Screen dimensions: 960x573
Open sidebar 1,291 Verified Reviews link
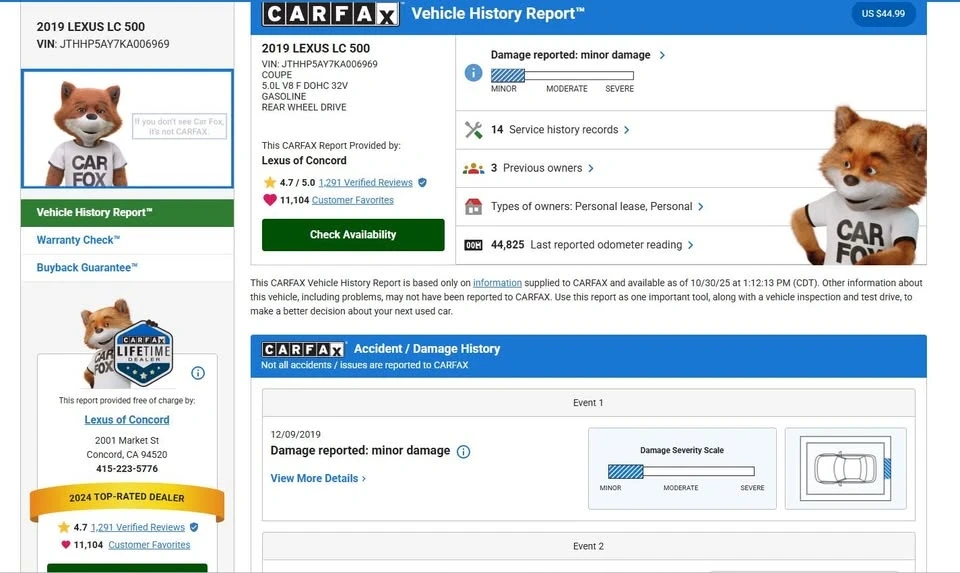138,527
